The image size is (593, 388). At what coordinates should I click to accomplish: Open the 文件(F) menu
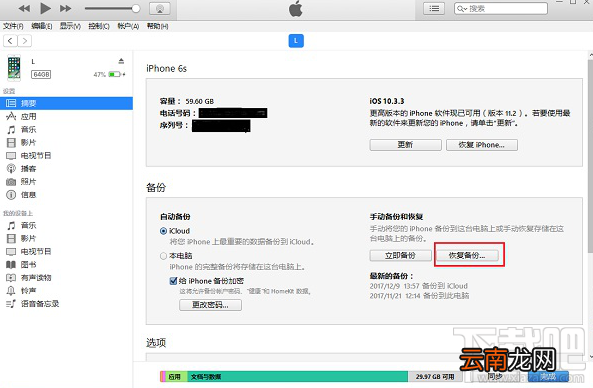(13, 26)
